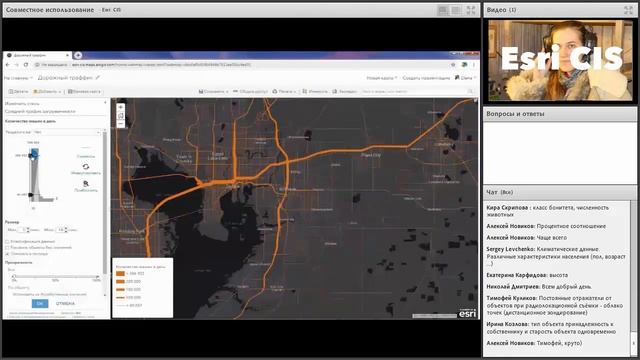The image size is (640, 360).
Task: Open the Dima user account menu
Action: [465, 78]
